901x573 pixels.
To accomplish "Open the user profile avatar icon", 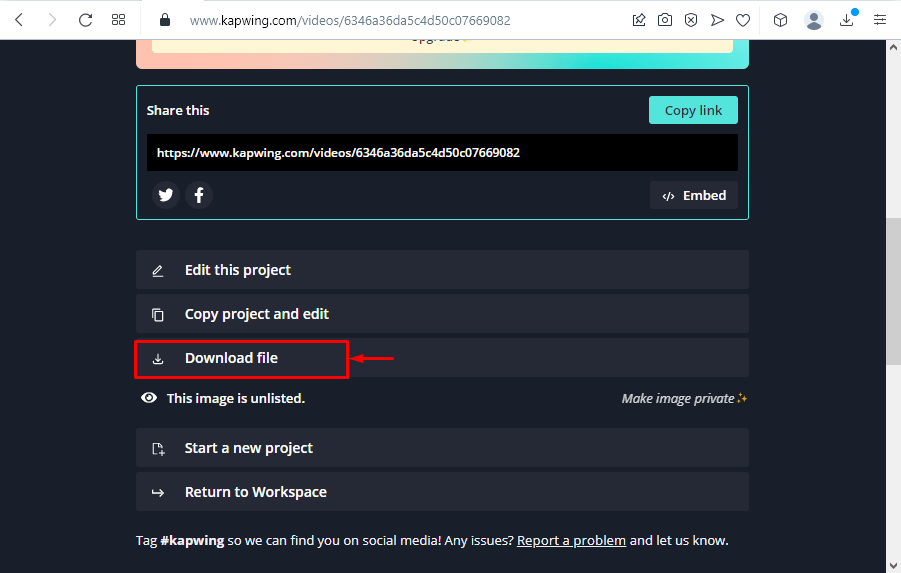I will [813, 20].
